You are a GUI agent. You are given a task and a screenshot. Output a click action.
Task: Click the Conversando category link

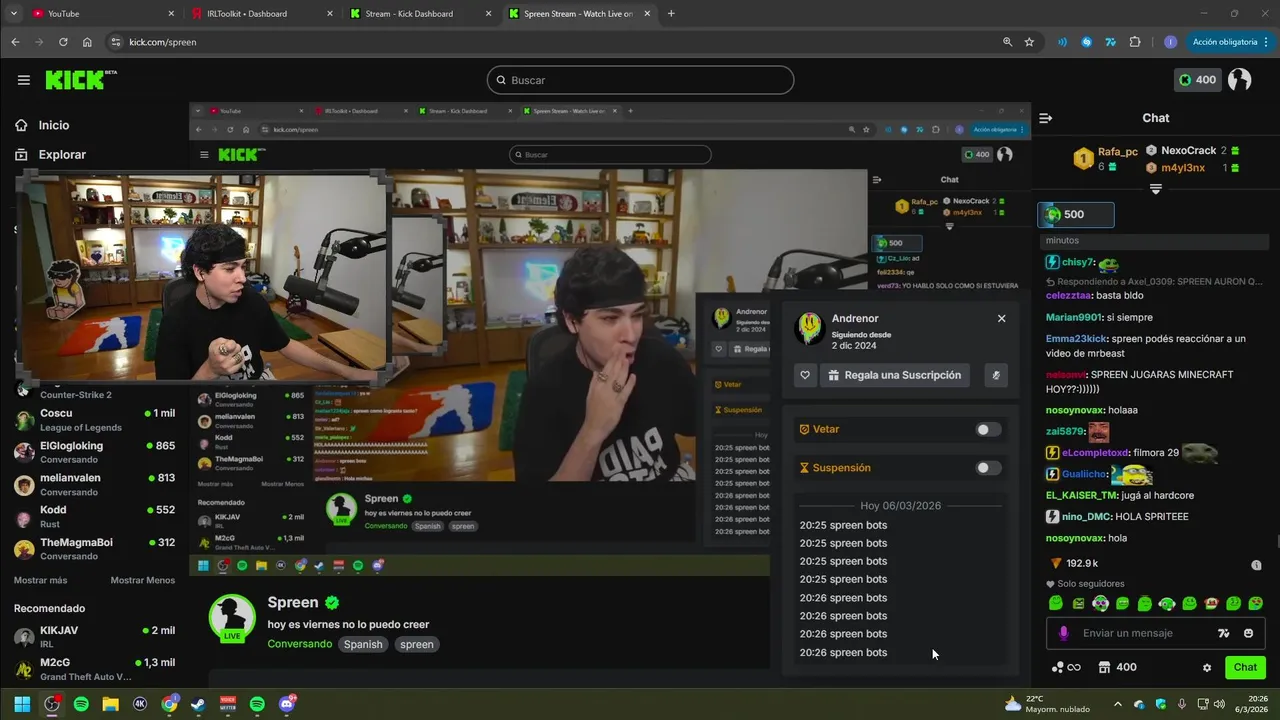click(299, 644)
